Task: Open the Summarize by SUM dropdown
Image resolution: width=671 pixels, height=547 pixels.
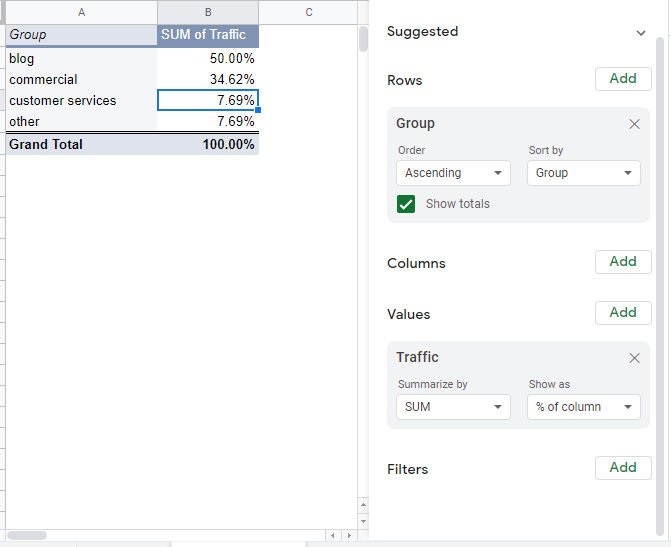Action: tap(453, 407)
